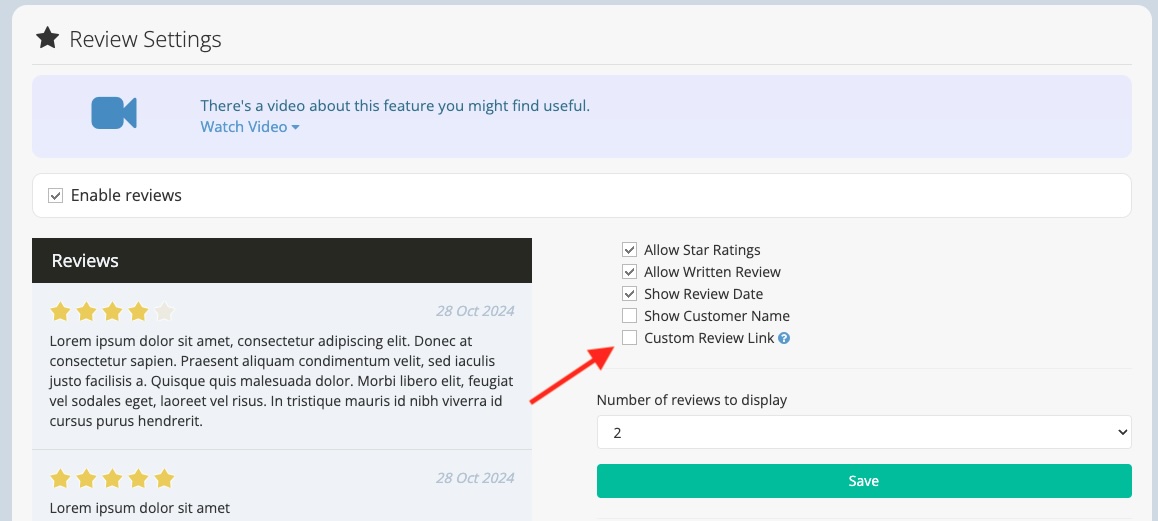Toggle the Allow Written Review checkbox
Screen dimensions: 1158x521
coord(629,272)
